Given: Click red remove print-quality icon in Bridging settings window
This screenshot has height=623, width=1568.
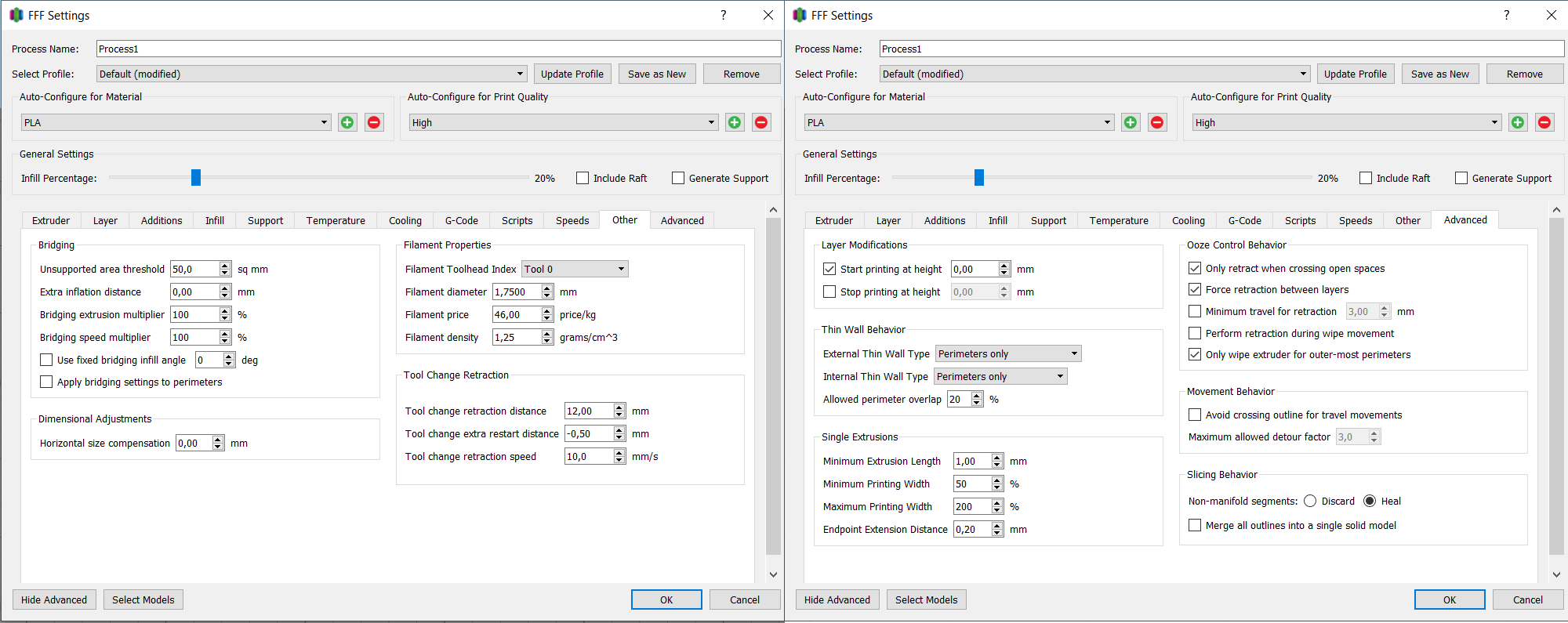Looking at the screenshot, I should pyautogui.click(x=761, y=122).
